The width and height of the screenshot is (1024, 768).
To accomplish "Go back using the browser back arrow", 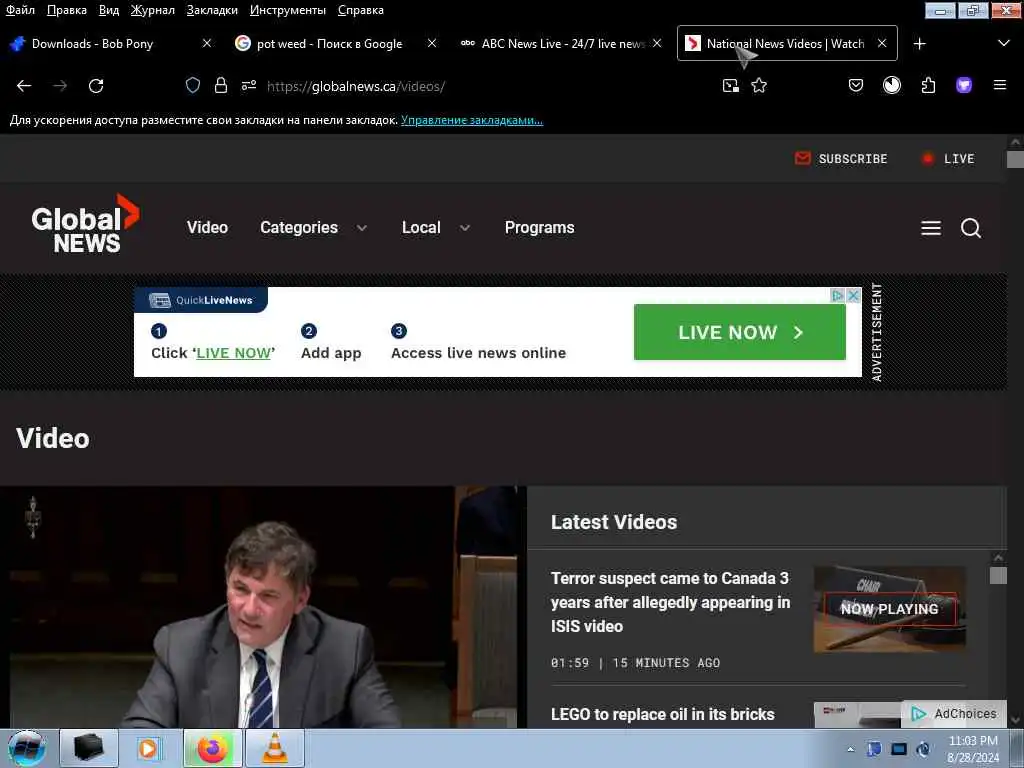I will pyautogui.click(x=24, y=86).
